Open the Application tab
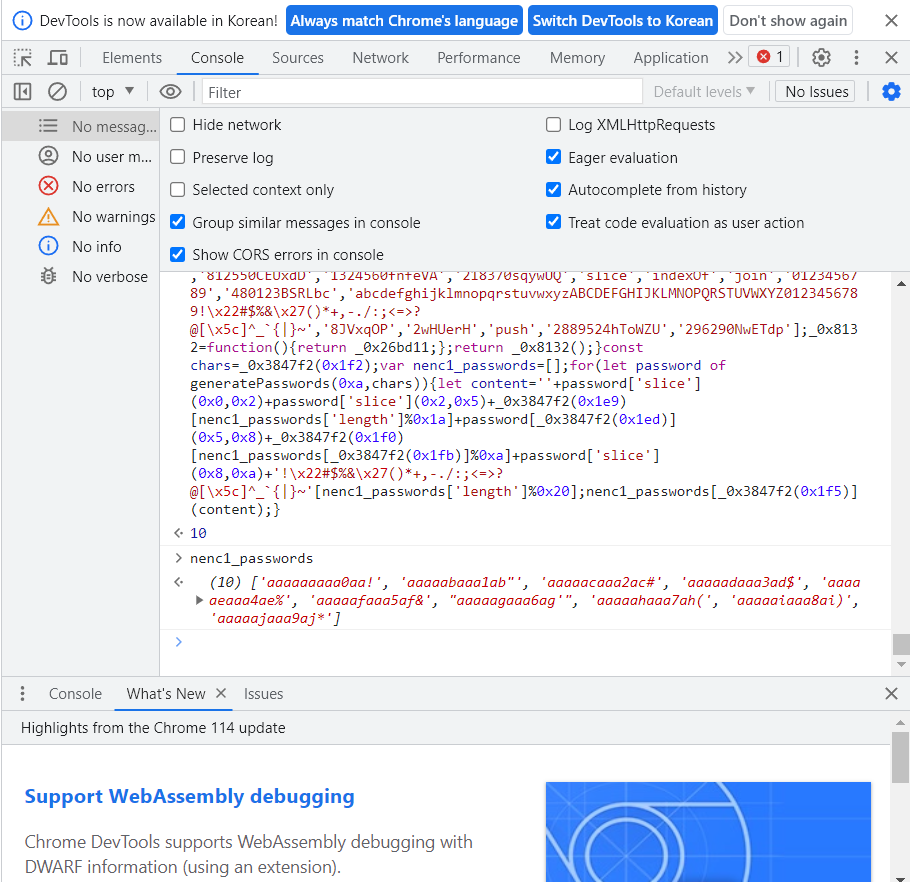Viewport: 910px width, 882px height. pos(671,57)
